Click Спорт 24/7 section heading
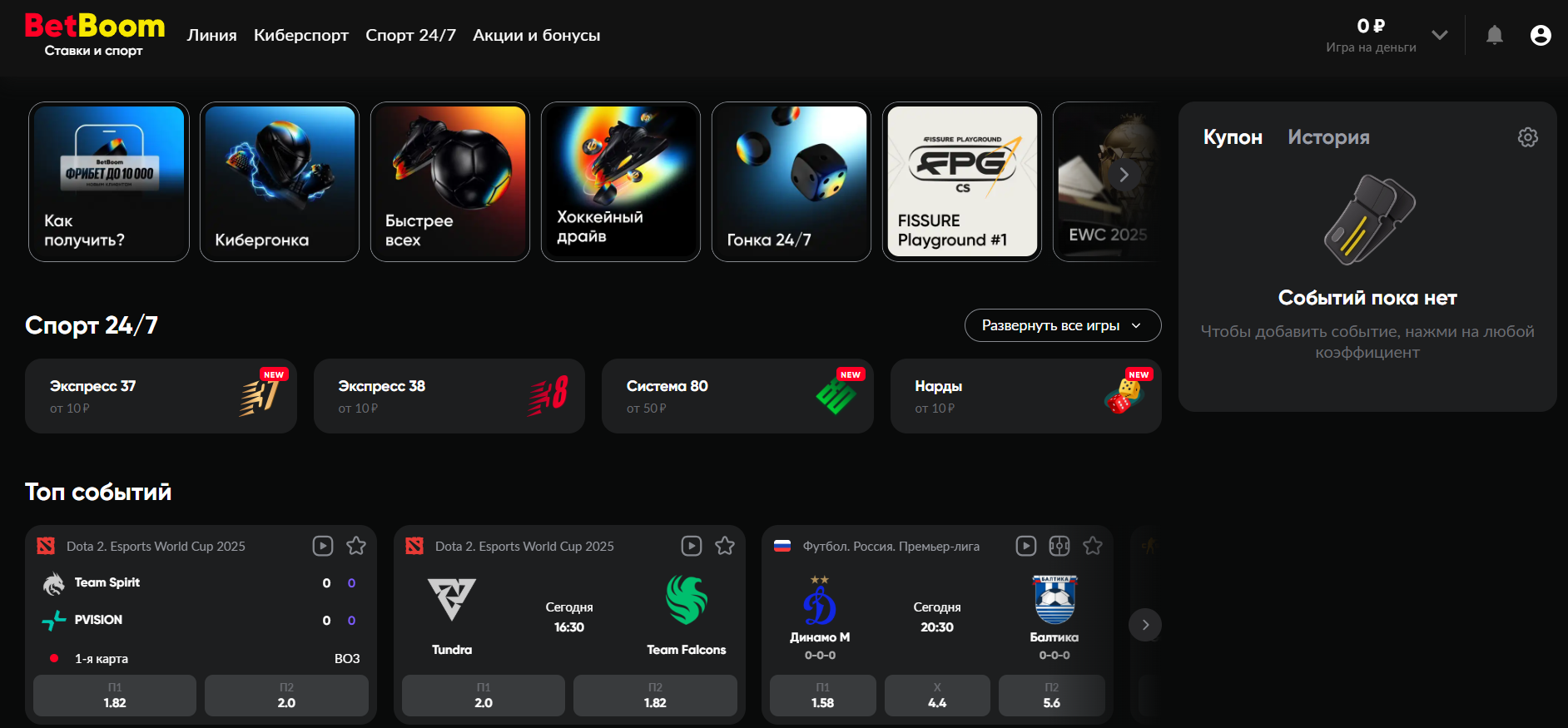The image size is (1568, 728). pyautogui.click(x=92, y=325)
